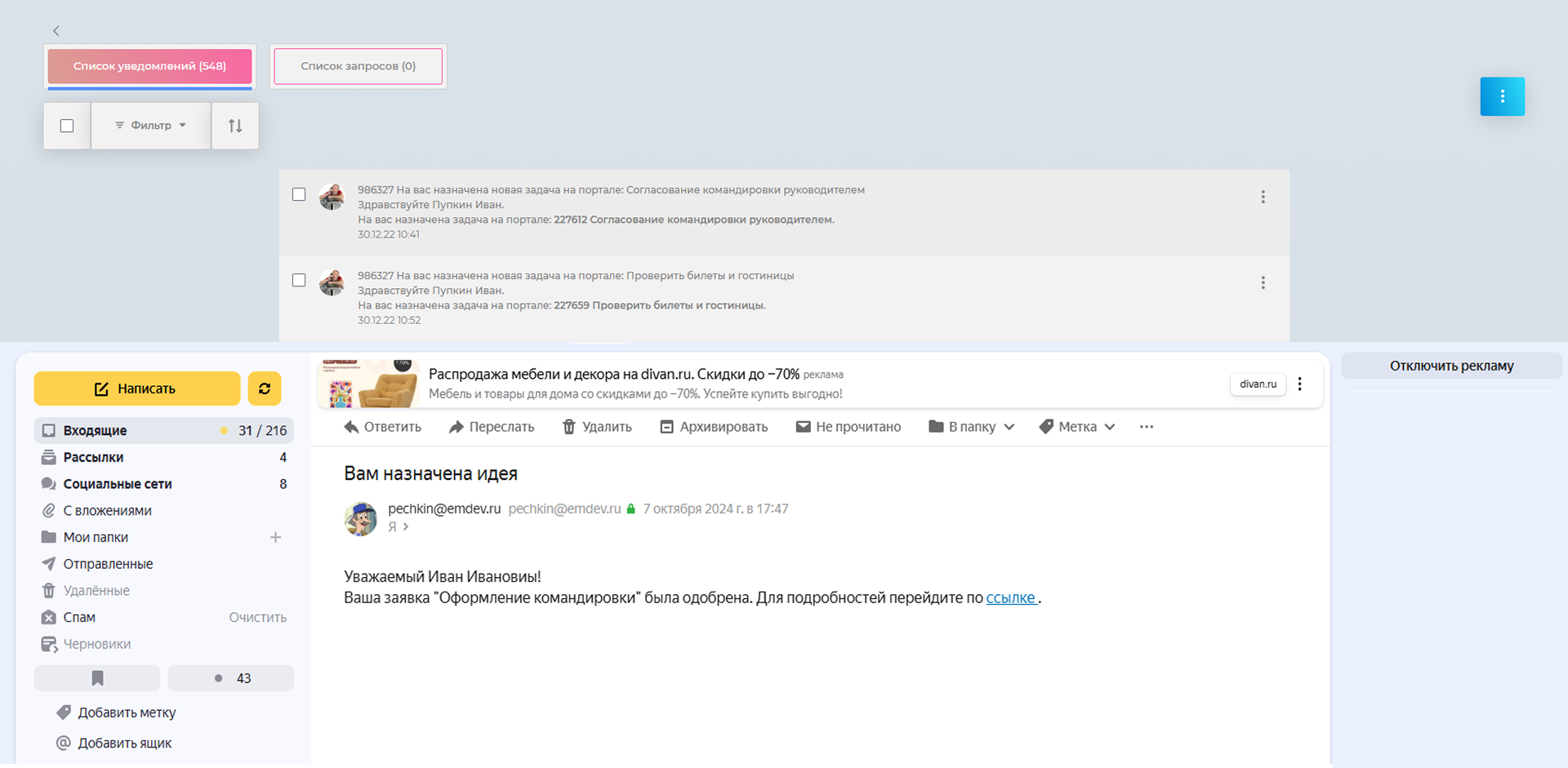This screenshot has width=1568, height=768.
Task: Toggle the select-all notifications checkbox
Action: [x=67, y=126]
